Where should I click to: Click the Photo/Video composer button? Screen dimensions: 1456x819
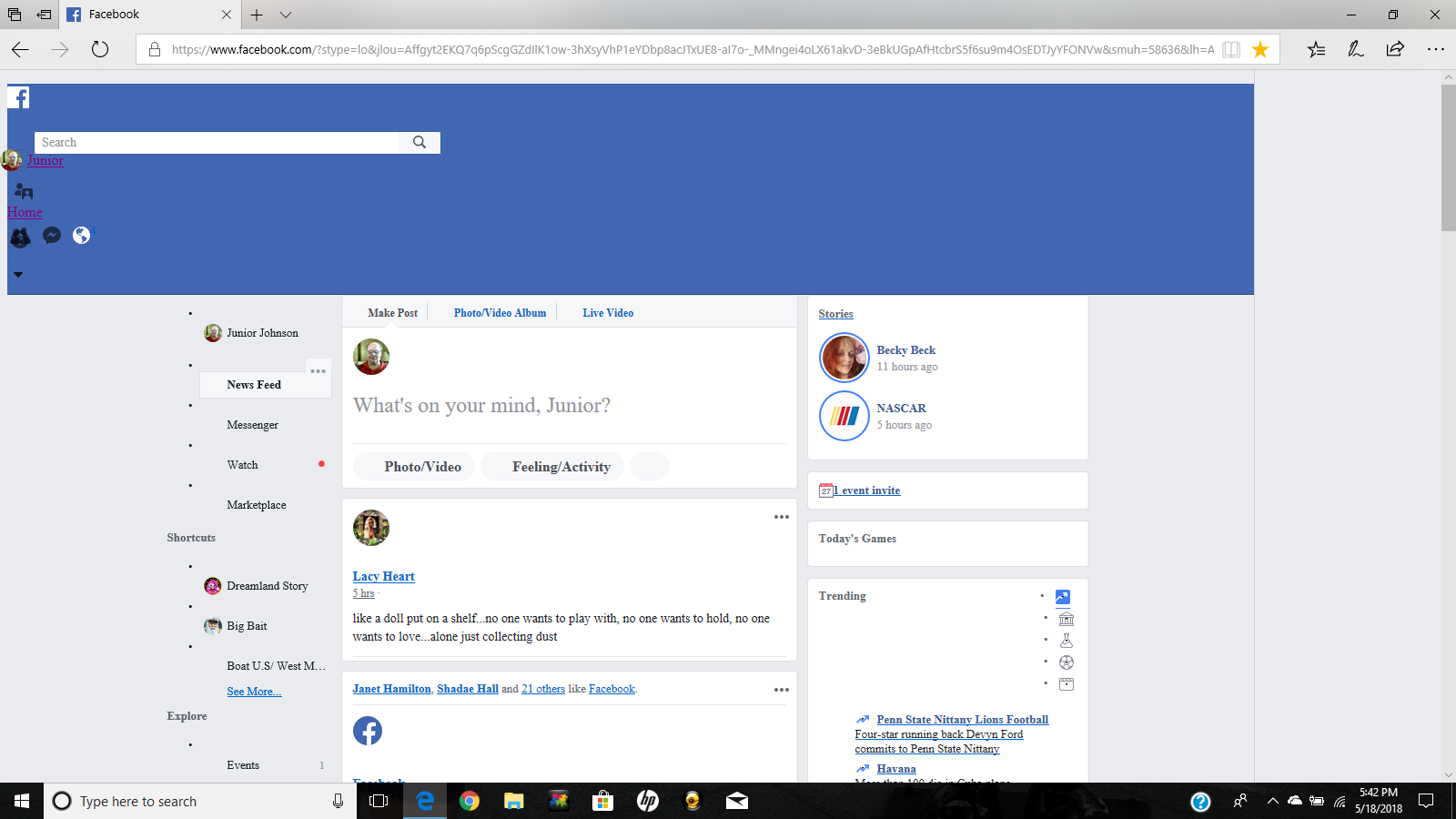click(x=414, y=467)
